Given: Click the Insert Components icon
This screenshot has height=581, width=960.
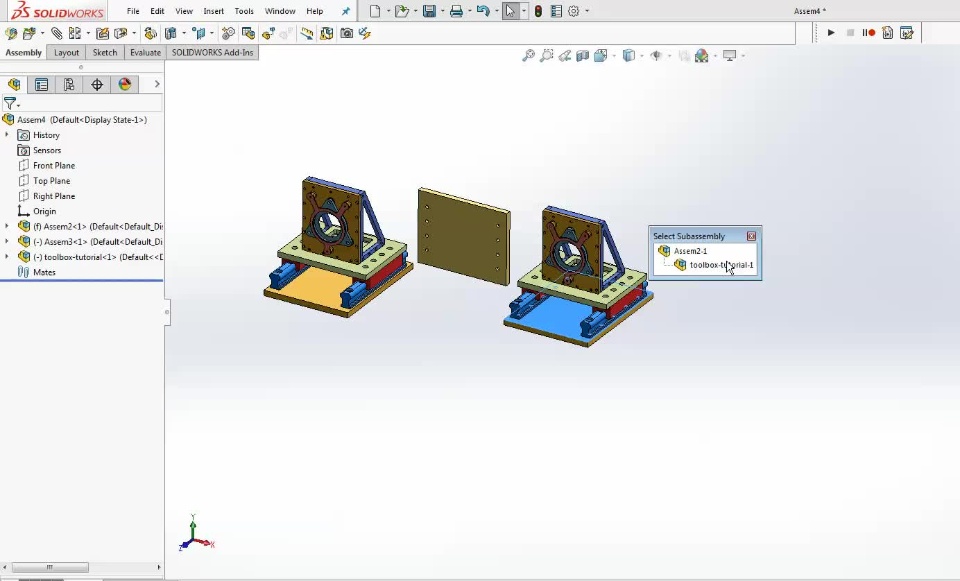Looking at the screenshot, I should click(x=29, y=33).
